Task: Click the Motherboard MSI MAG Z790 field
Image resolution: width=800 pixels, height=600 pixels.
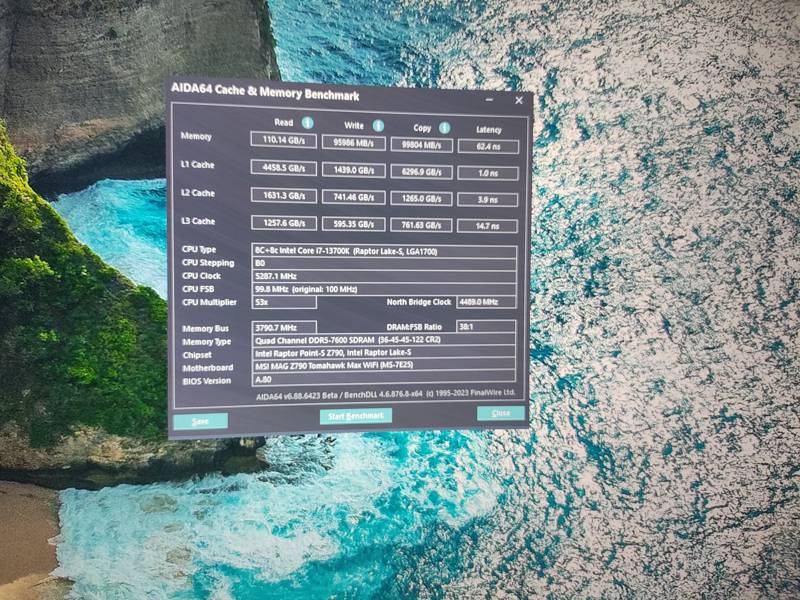Action: click(x=384, y=365)
